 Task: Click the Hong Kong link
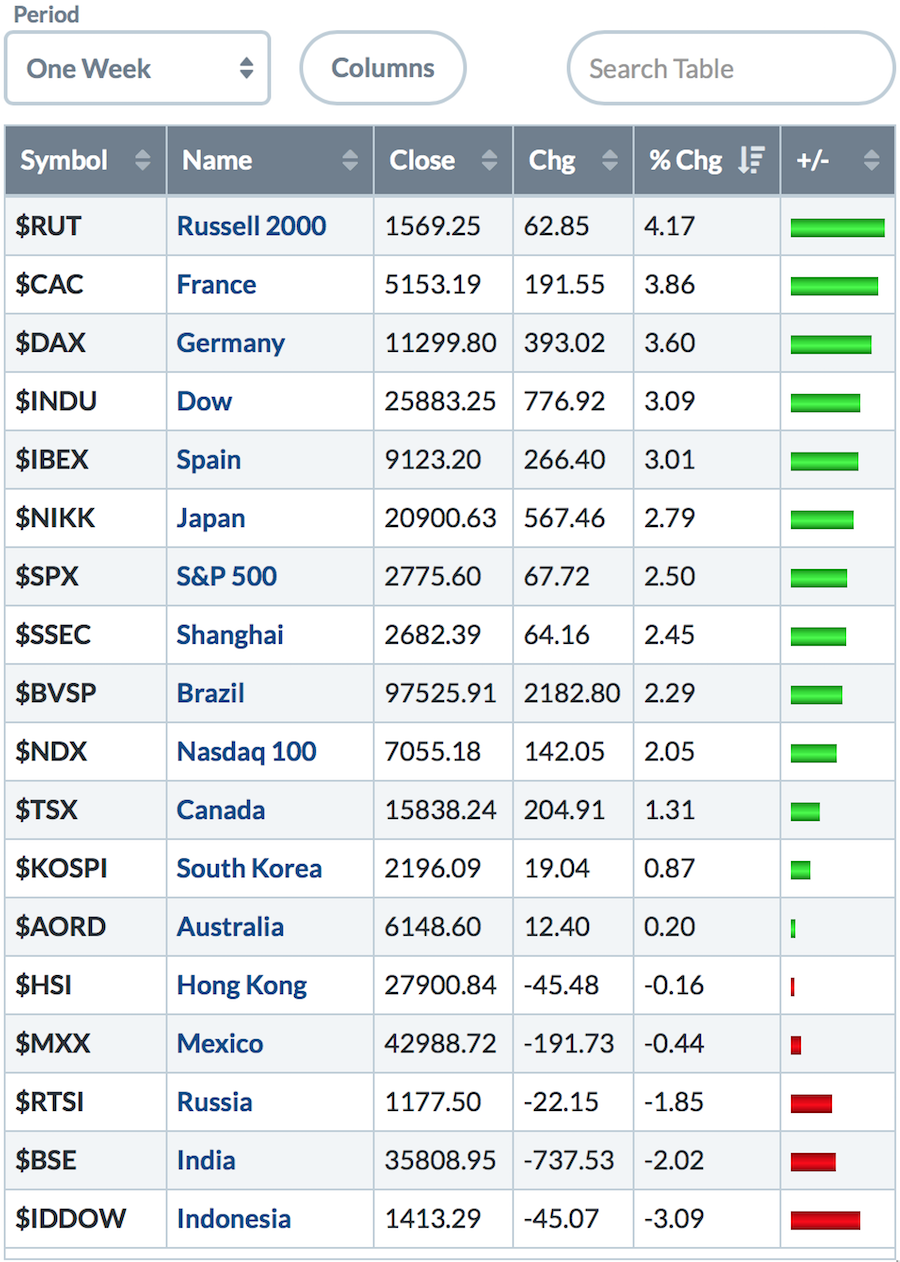[x=241, y=986]
